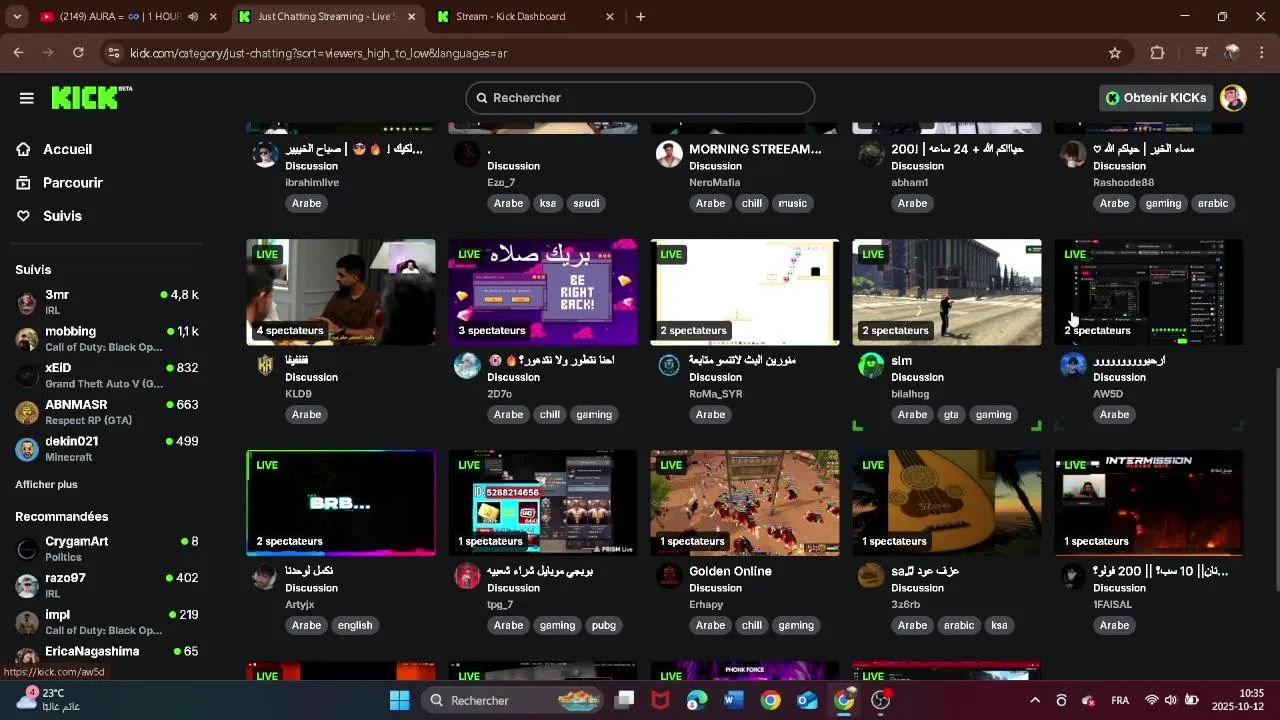This screenshot has height=720, width=1280.
Task: Open the hamburger sidebar menu
Action: (27, 98)
